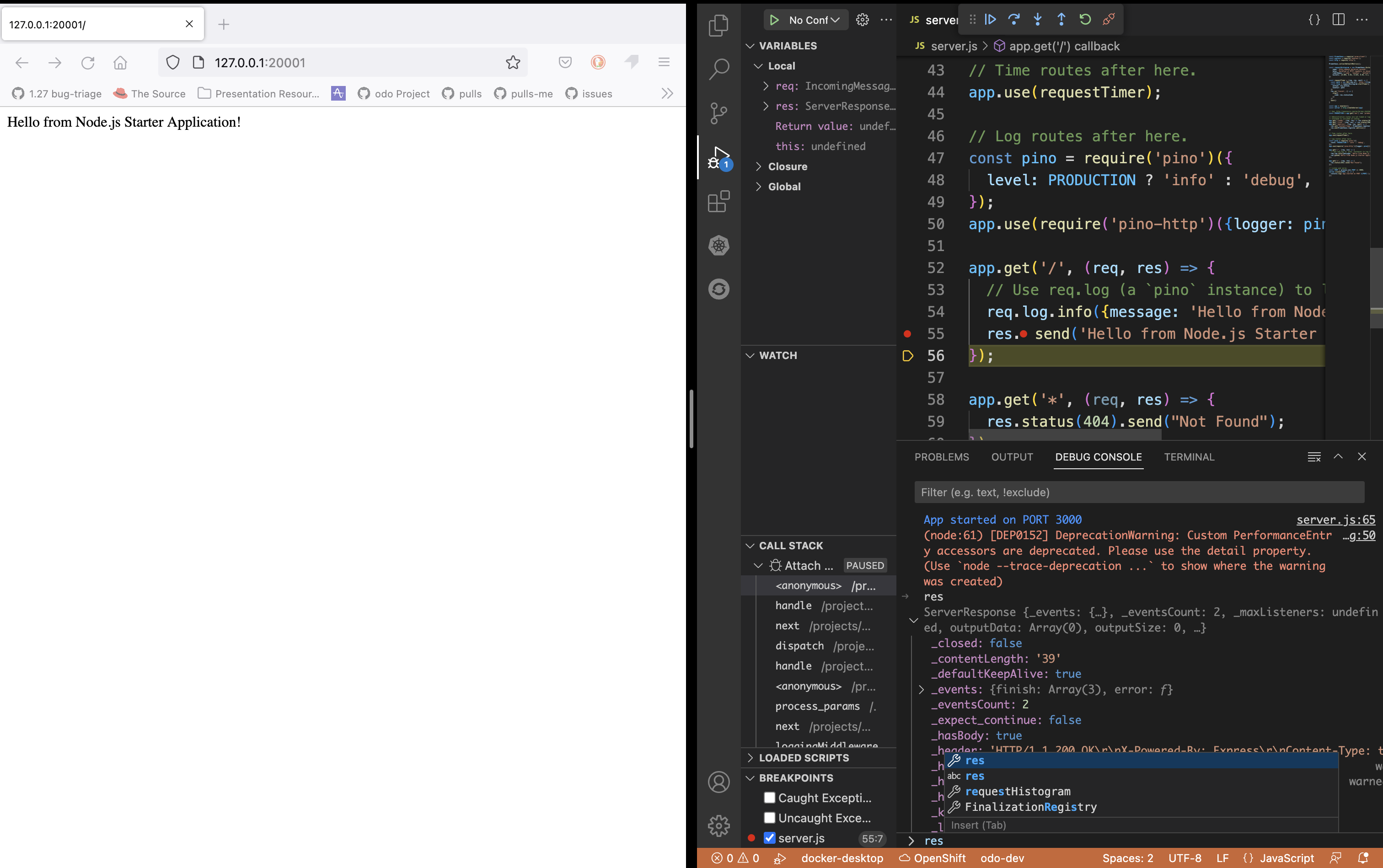Open the pulls bookmark in Firefox
Image resolution: width=1383 pixels, height=868 pixels.
[x=462, y=94]
